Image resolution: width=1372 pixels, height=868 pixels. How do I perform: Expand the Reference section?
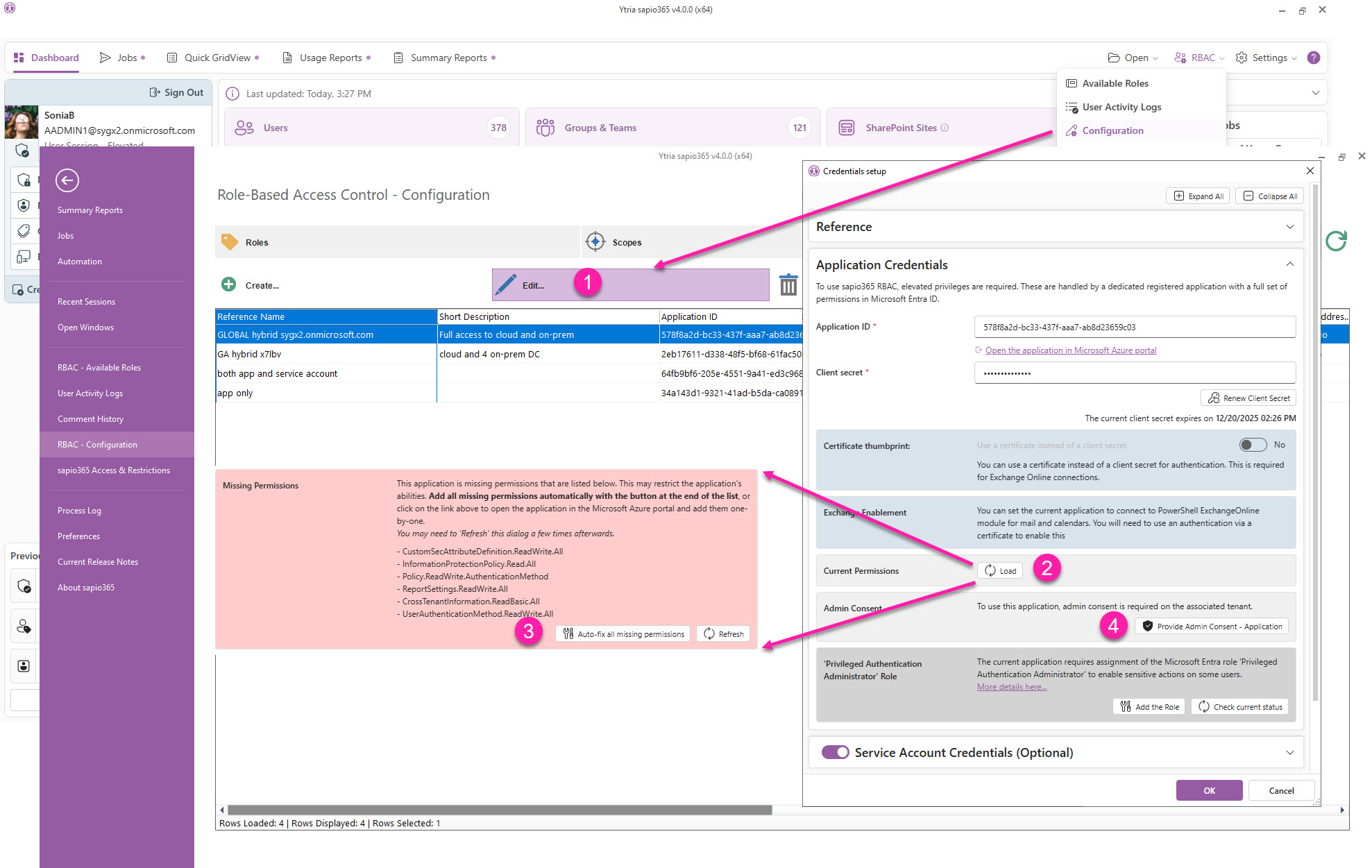coord(1289,227)
